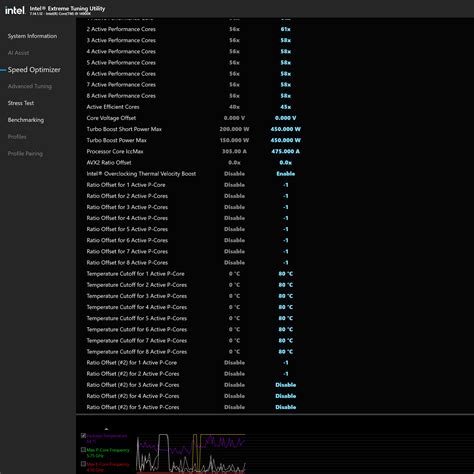Screen dimensions: 474x474
Task: Enable the Max P-Core Frequency graph checkbox
Action: 83,450
